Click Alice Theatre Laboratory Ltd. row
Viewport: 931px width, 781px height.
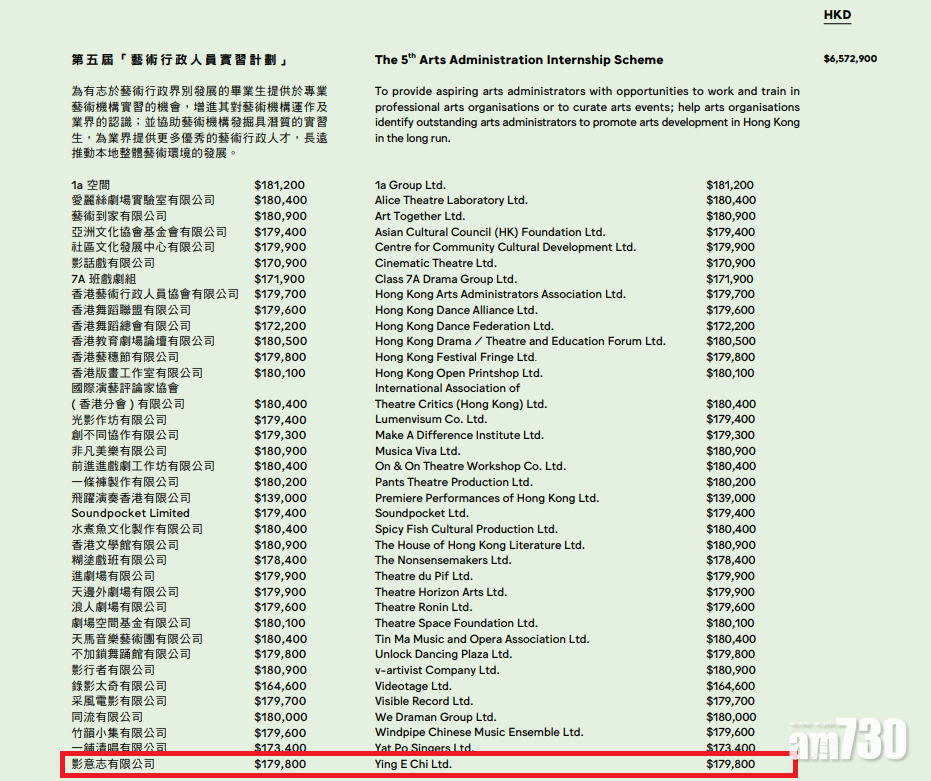451,200
